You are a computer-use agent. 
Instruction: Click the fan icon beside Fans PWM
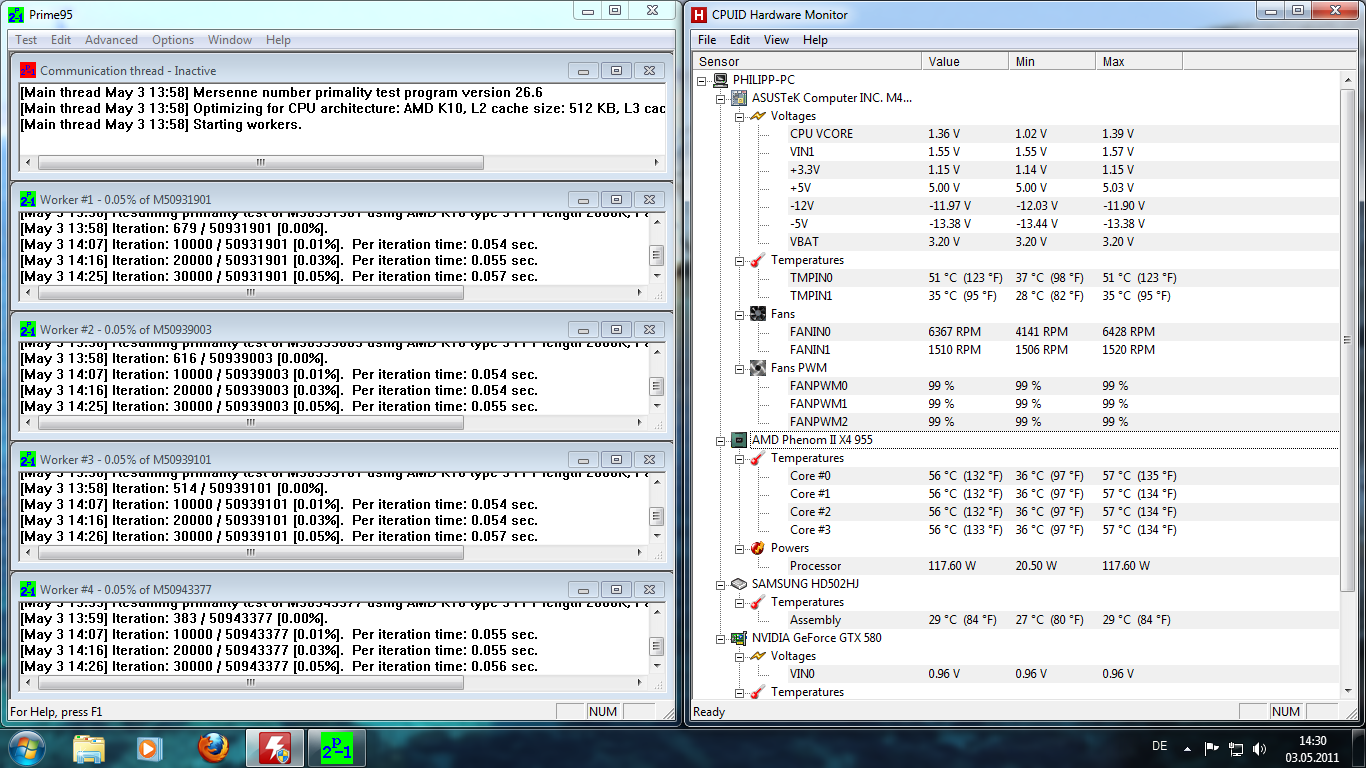[758, 368]
